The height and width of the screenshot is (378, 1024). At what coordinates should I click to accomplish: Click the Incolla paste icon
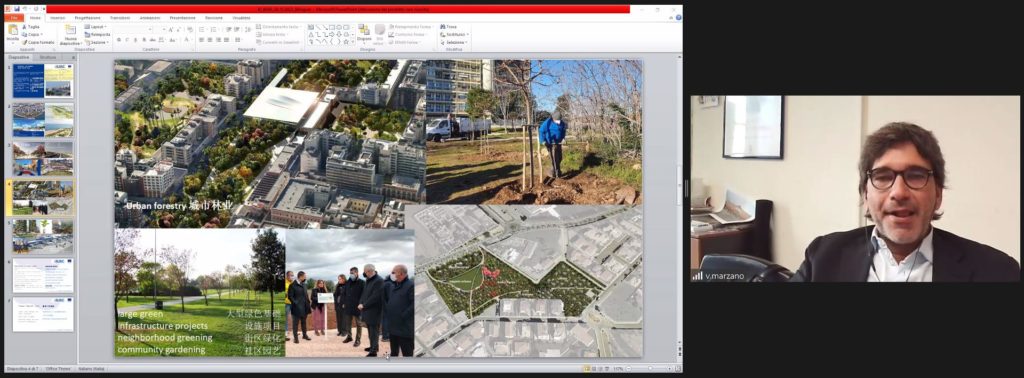(x=12, y=30)
